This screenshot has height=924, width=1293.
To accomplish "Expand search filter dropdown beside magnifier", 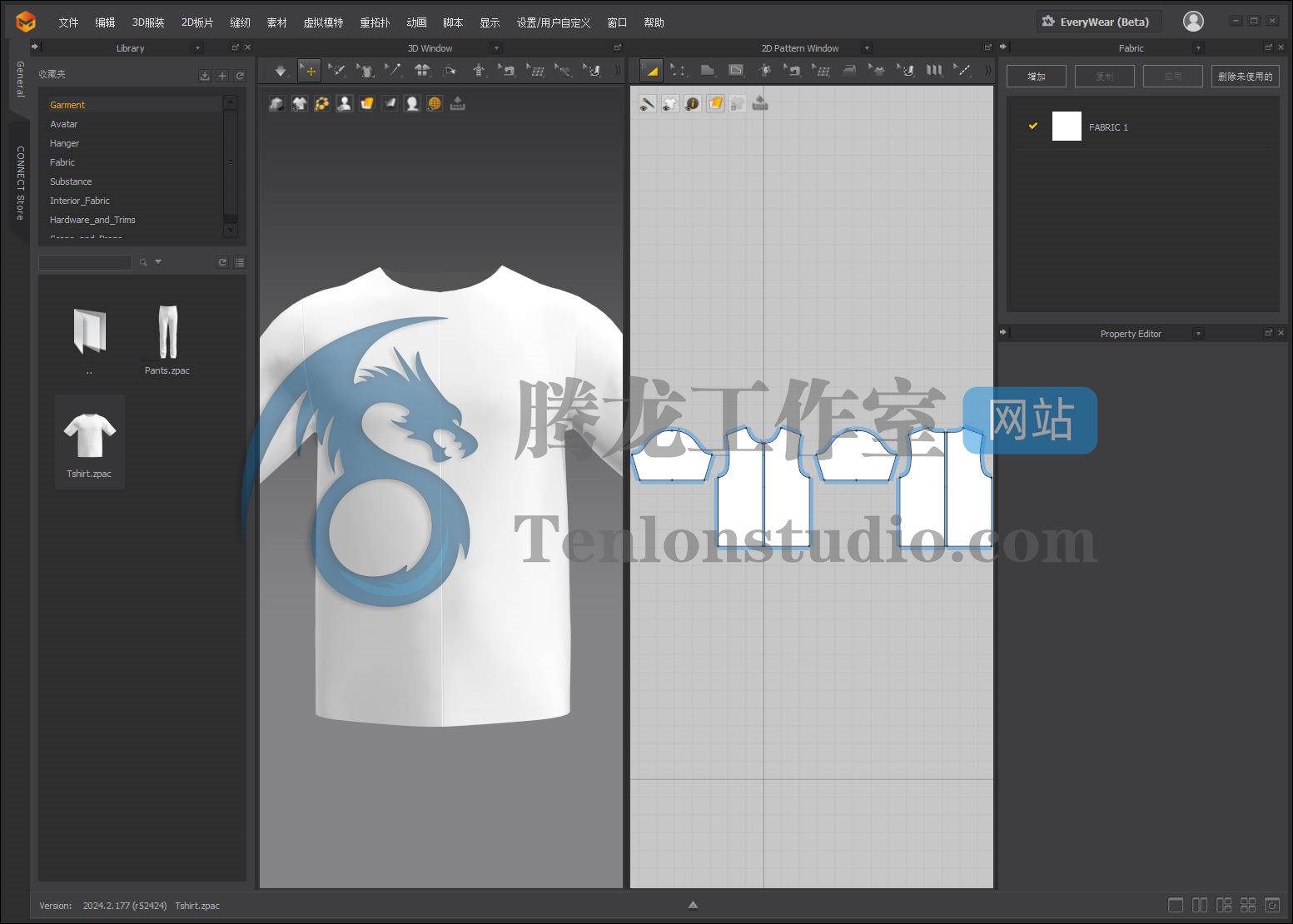I will [158, 262].
